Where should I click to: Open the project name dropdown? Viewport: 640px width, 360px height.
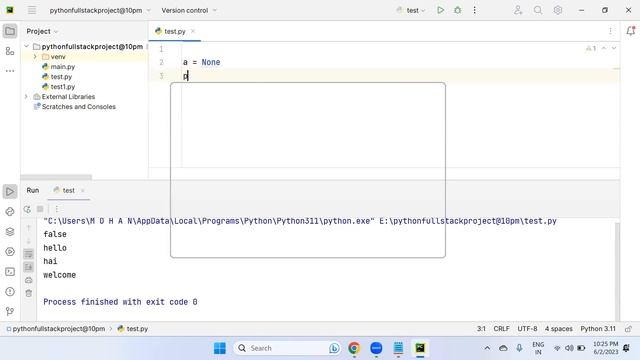[x=100, y=10]
